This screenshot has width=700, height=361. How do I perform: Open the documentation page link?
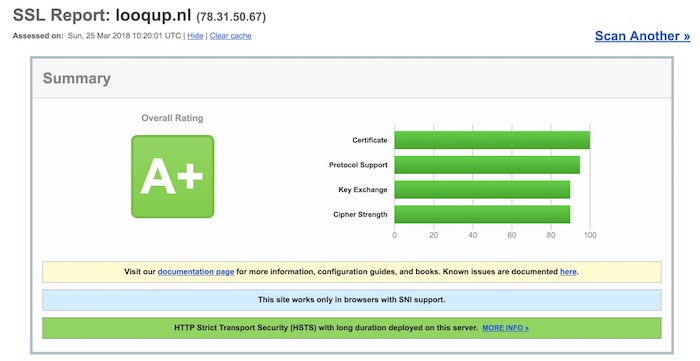[x=196, y=272]
